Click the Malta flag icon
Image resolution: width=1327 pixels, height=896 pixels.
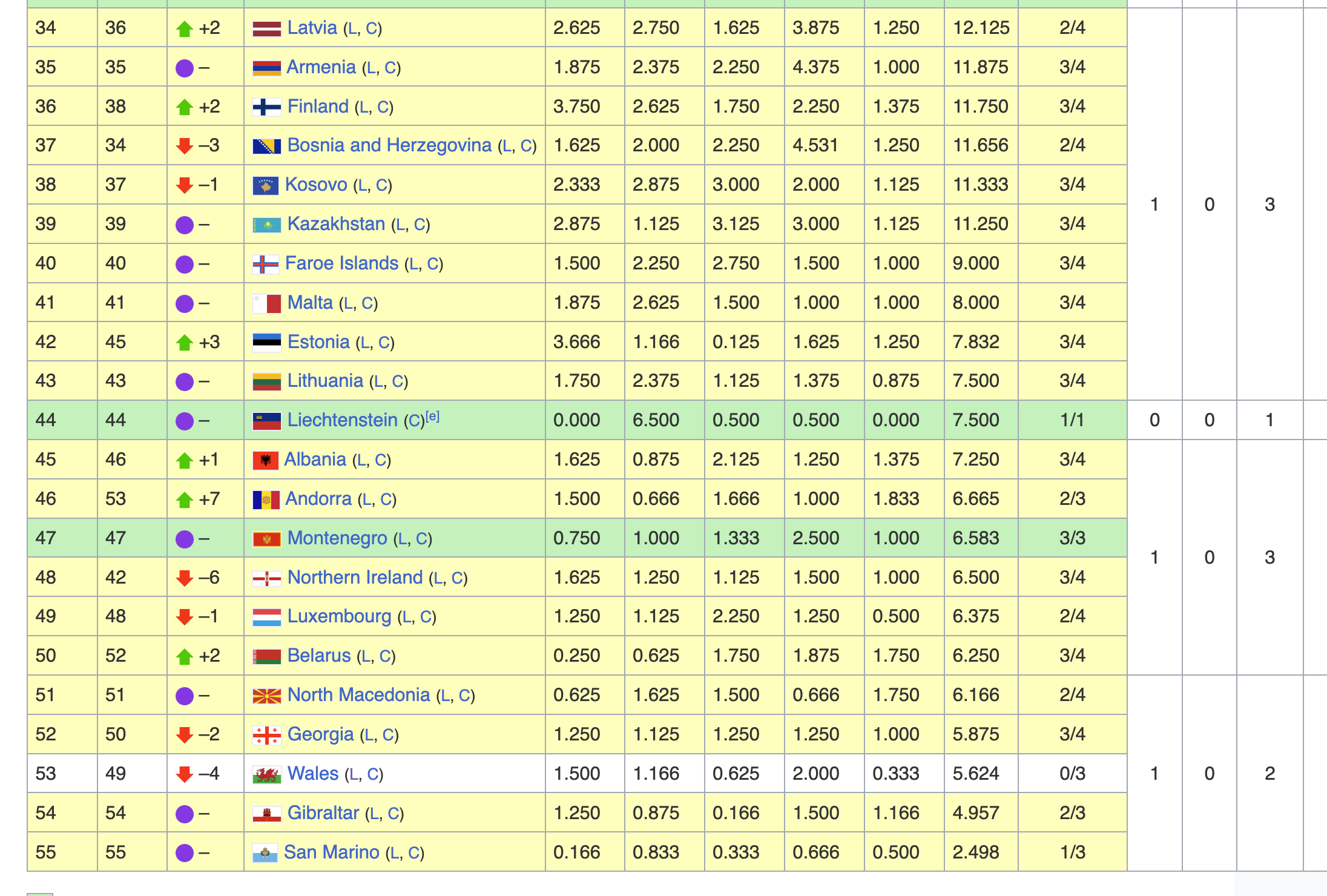266,303
